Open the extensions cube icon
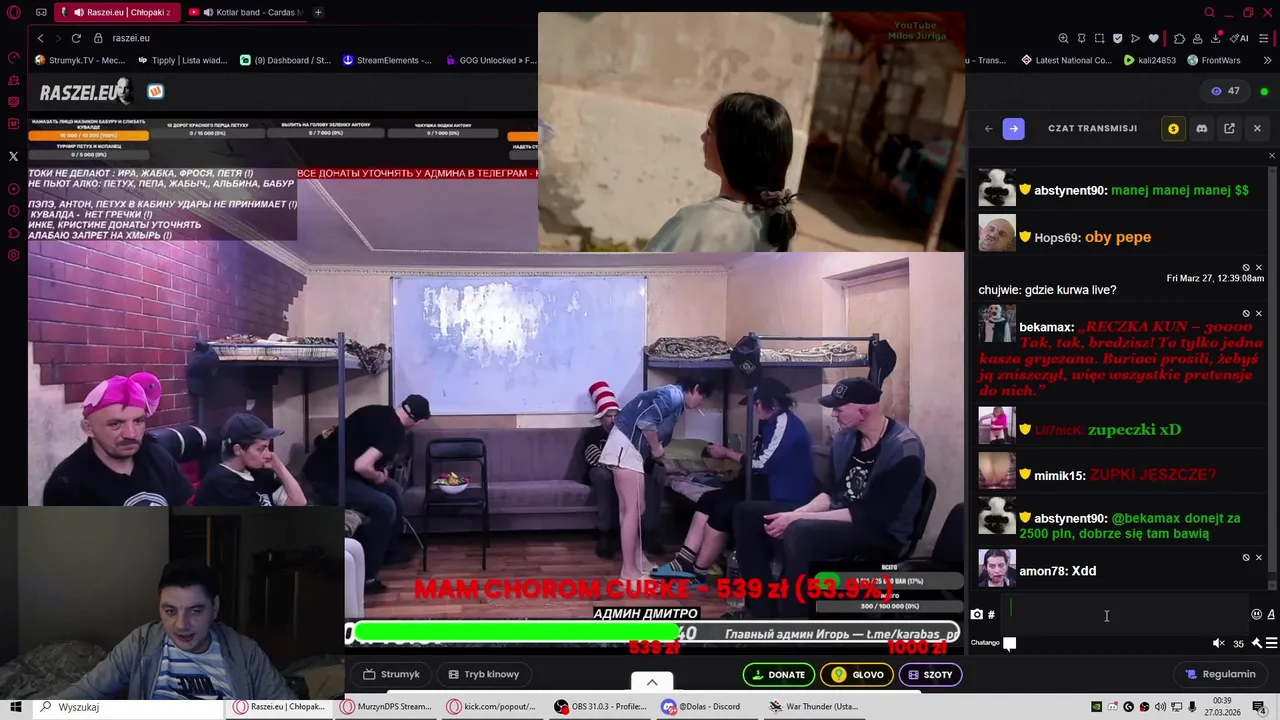Screen dimensions: 1280x720 1179,38
